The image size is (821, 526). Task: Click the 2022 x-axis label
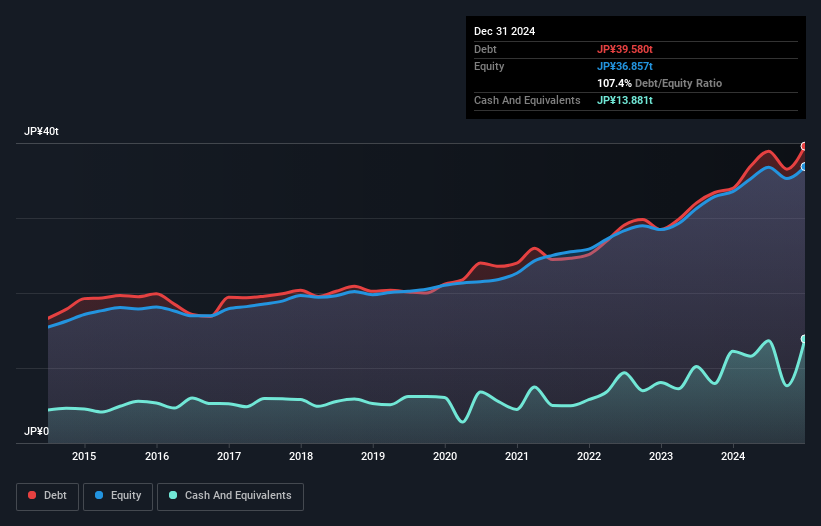pos(589,456)
